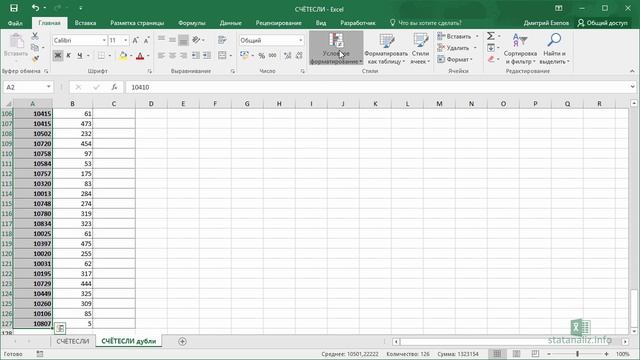This screenshot has height=360, width=640.
Task: Undo the last action
Action: coord(36,8)
